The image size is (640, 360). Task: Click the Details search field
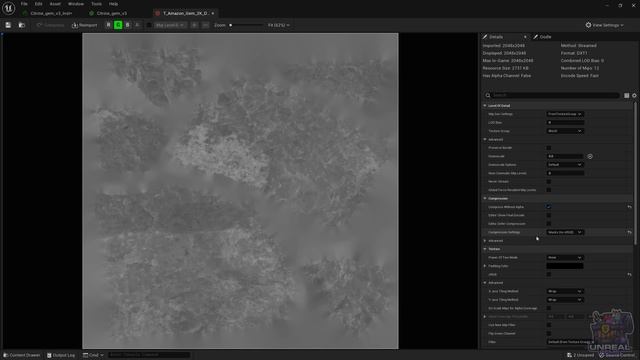(x=552, y=95)
